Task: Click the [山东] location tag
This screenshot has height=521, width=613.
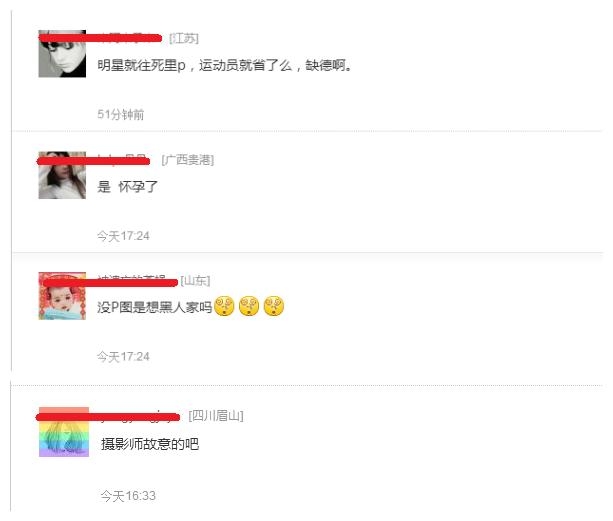Action: point(195,281)
